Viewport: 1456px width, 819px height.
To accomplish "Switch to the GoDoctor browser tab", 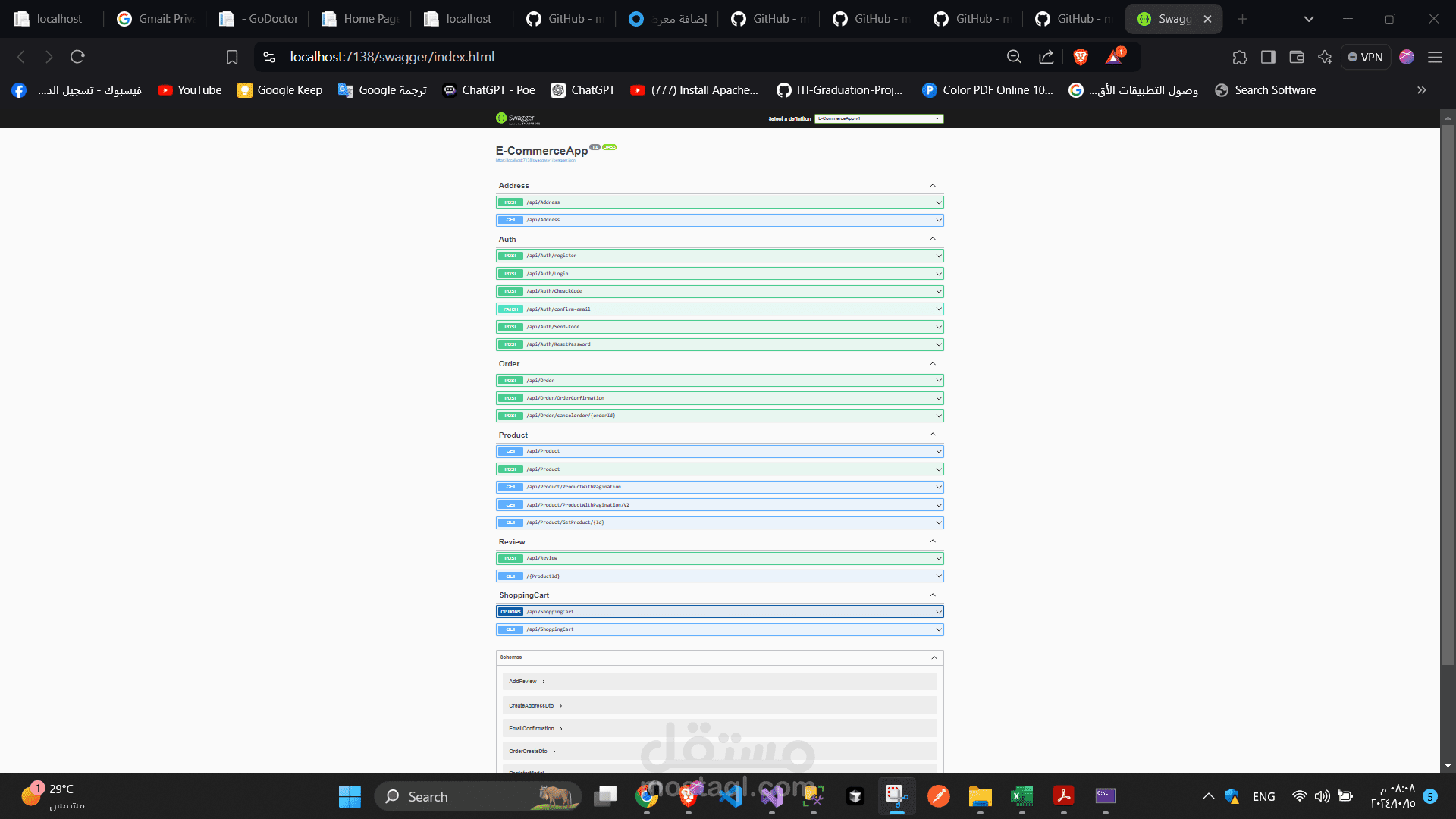I will click(x=259, y=19).
